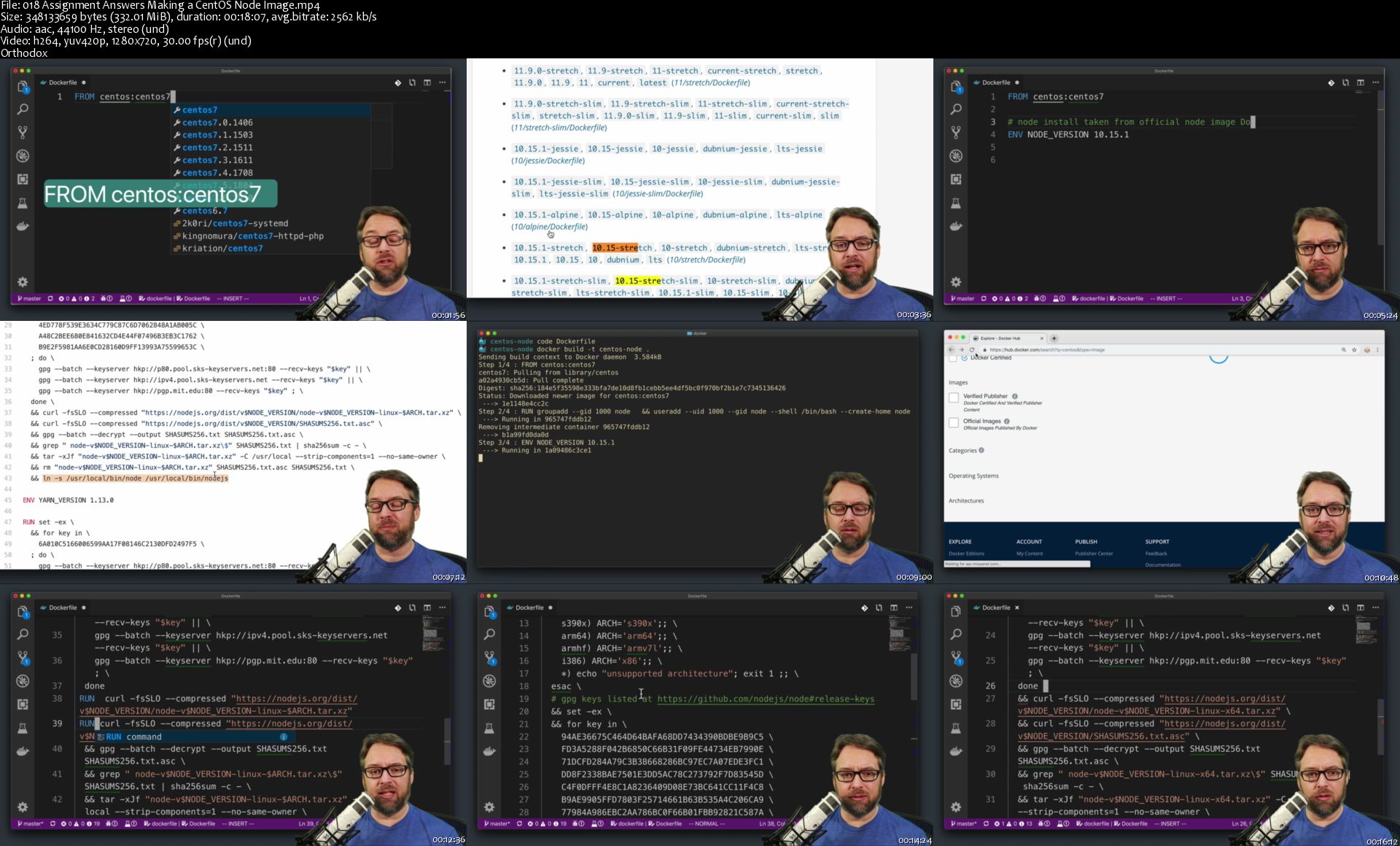Toggle Verified Publisher filter checkbox

click(41, 205)
